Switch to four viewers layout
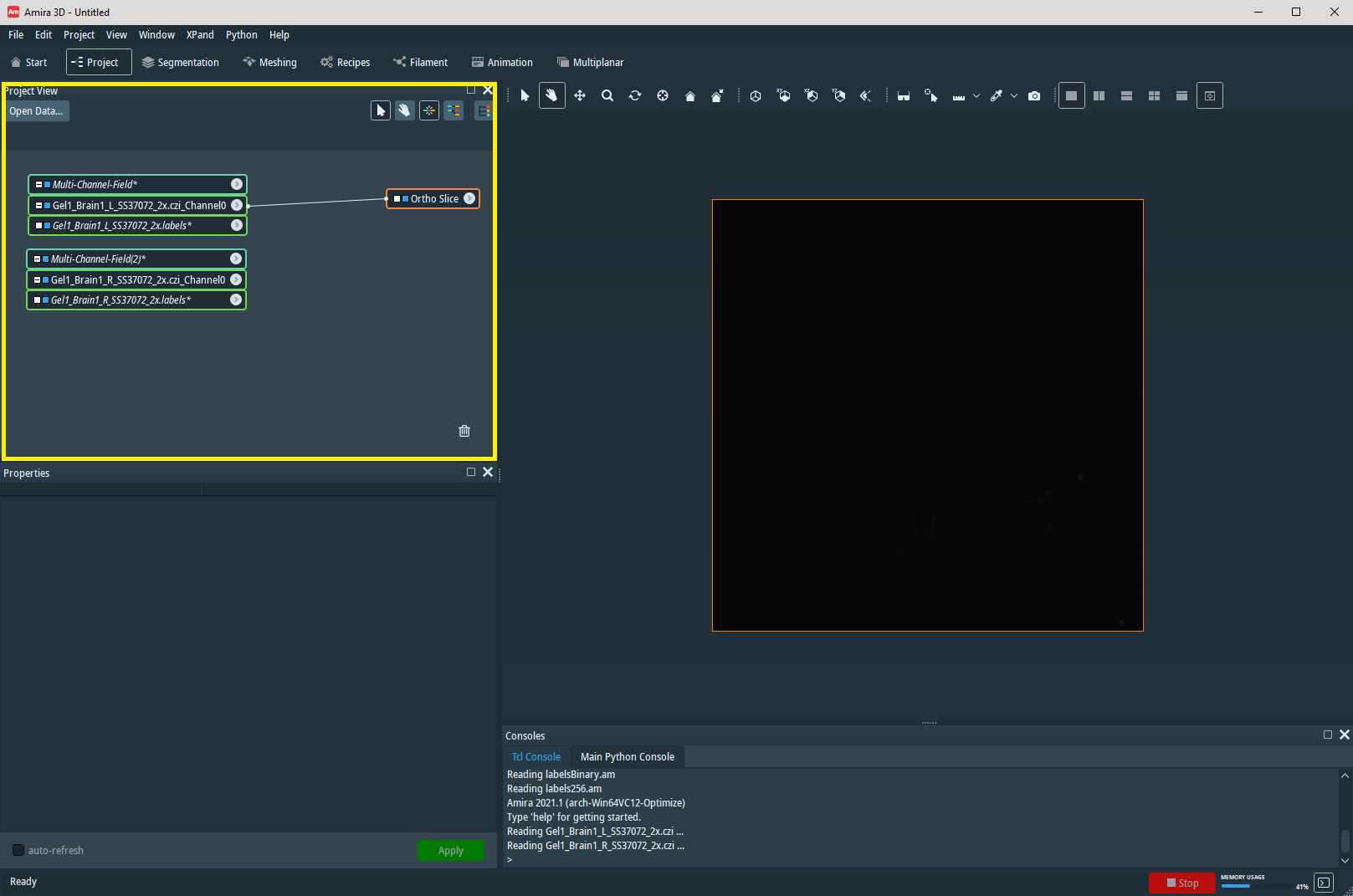1353x896 pixels. [x=1155, y=96]
